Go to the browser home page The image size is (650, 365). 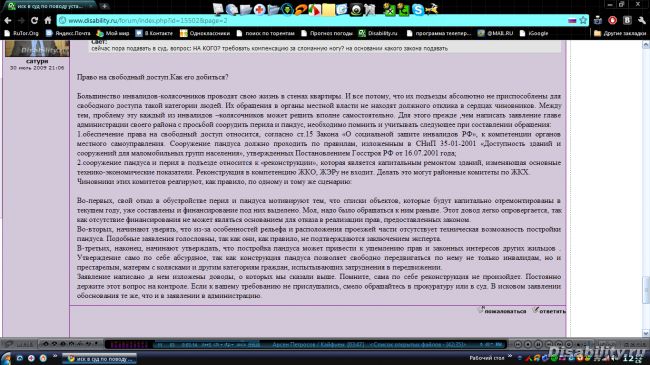[48, 20]
